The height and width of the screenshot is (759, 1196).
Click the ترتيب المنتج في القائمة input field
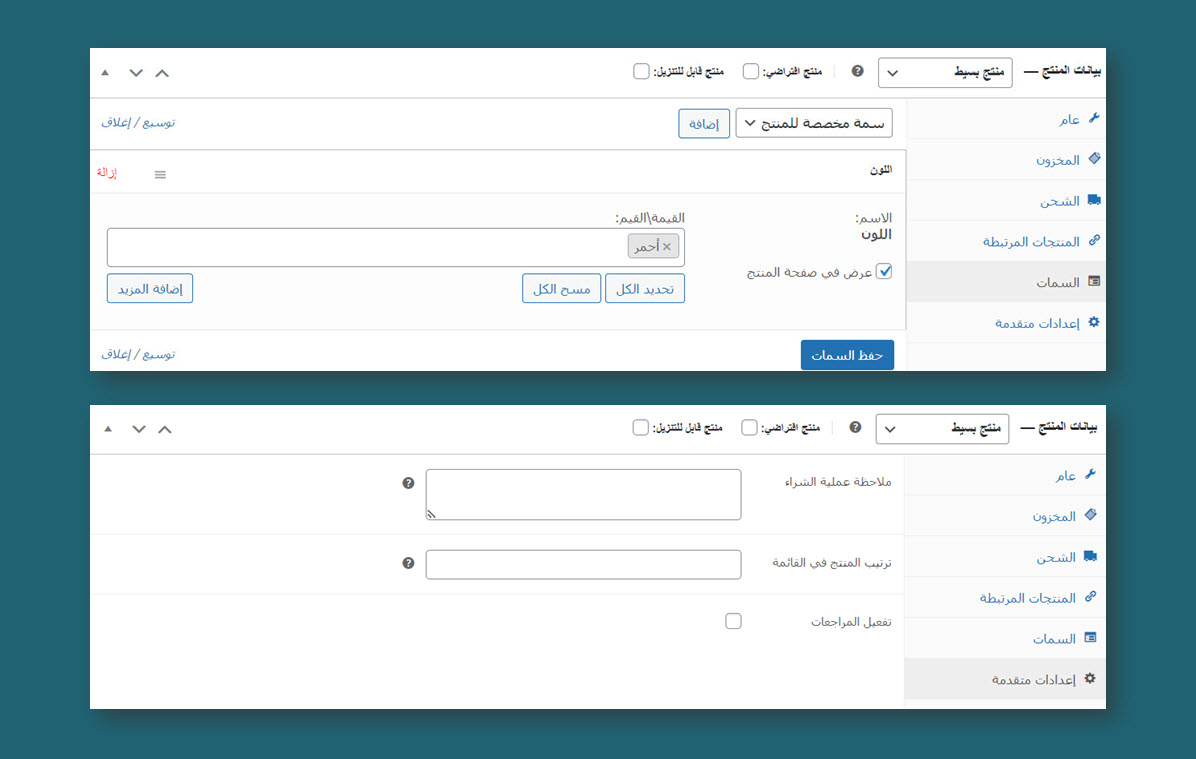[583, 564]
